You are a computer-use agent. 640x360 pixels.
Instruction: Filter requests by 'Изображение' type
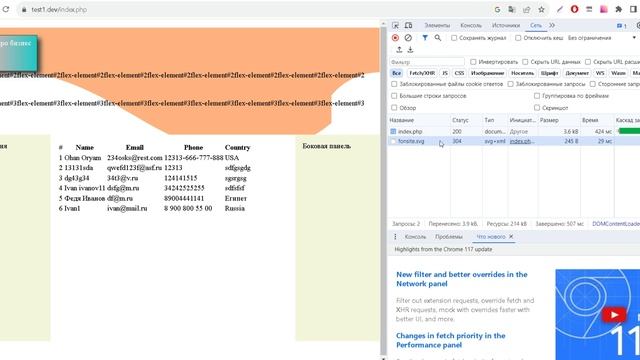pos(488,73)
